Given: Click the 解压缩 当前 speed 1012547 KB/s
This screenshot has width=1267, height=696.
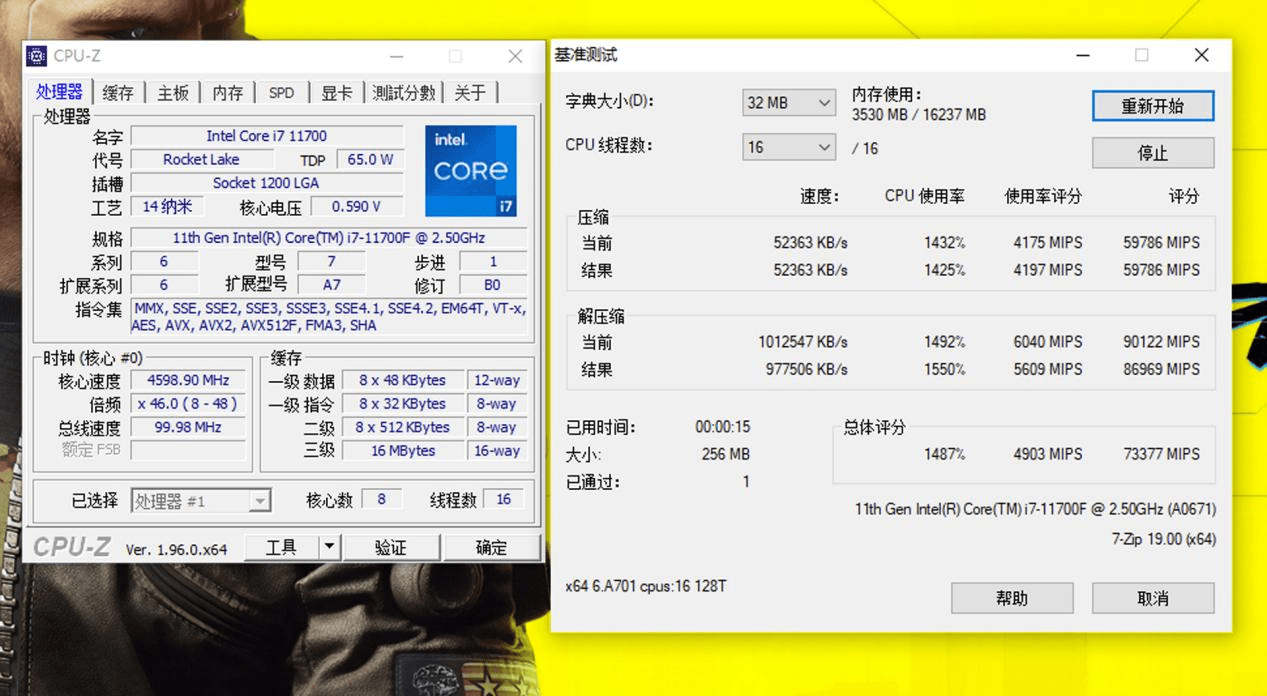Looking at the screenshot, I should (x=803, y=342).
